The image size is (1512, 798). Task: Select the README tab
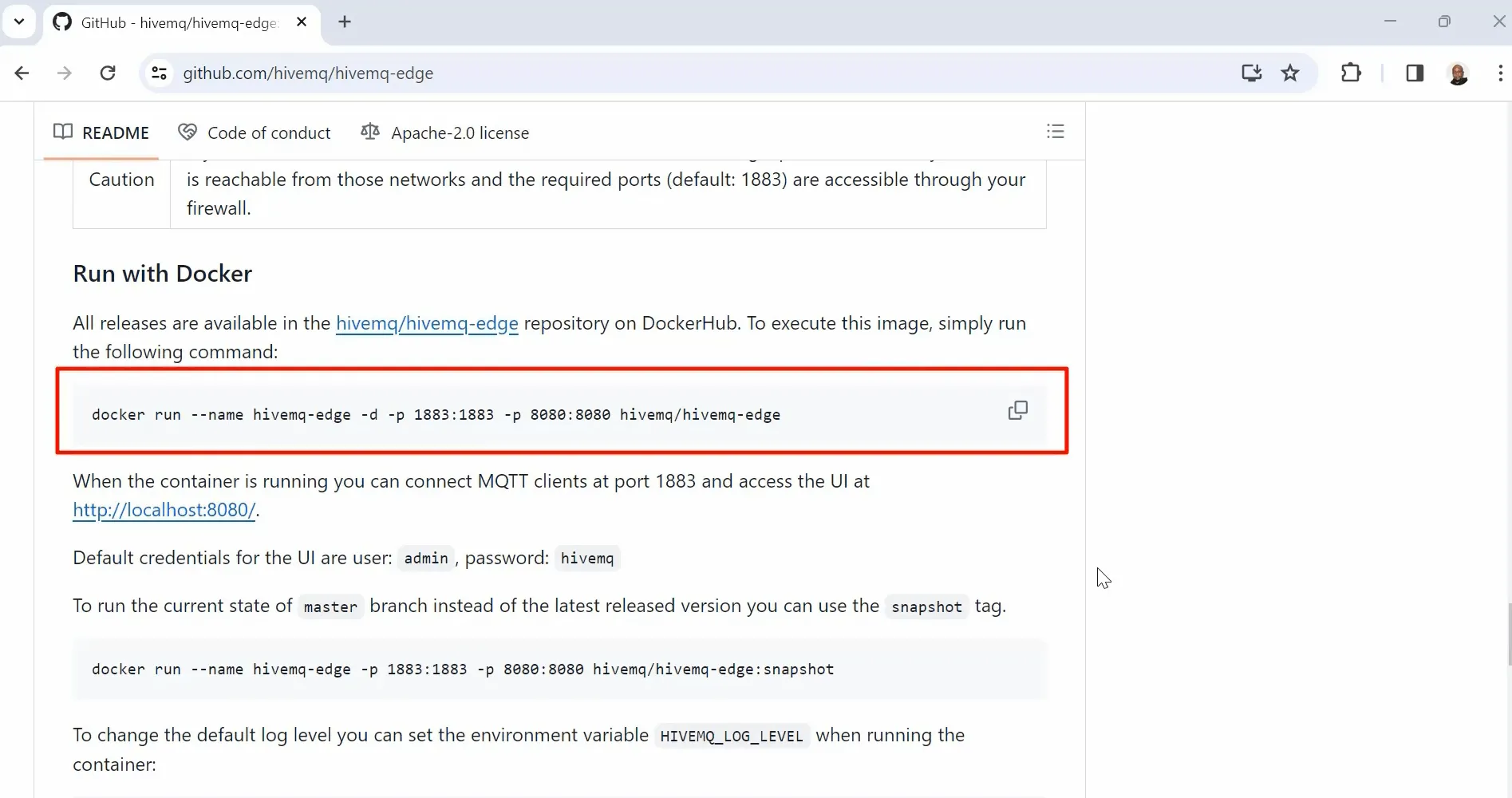(101, 132)
